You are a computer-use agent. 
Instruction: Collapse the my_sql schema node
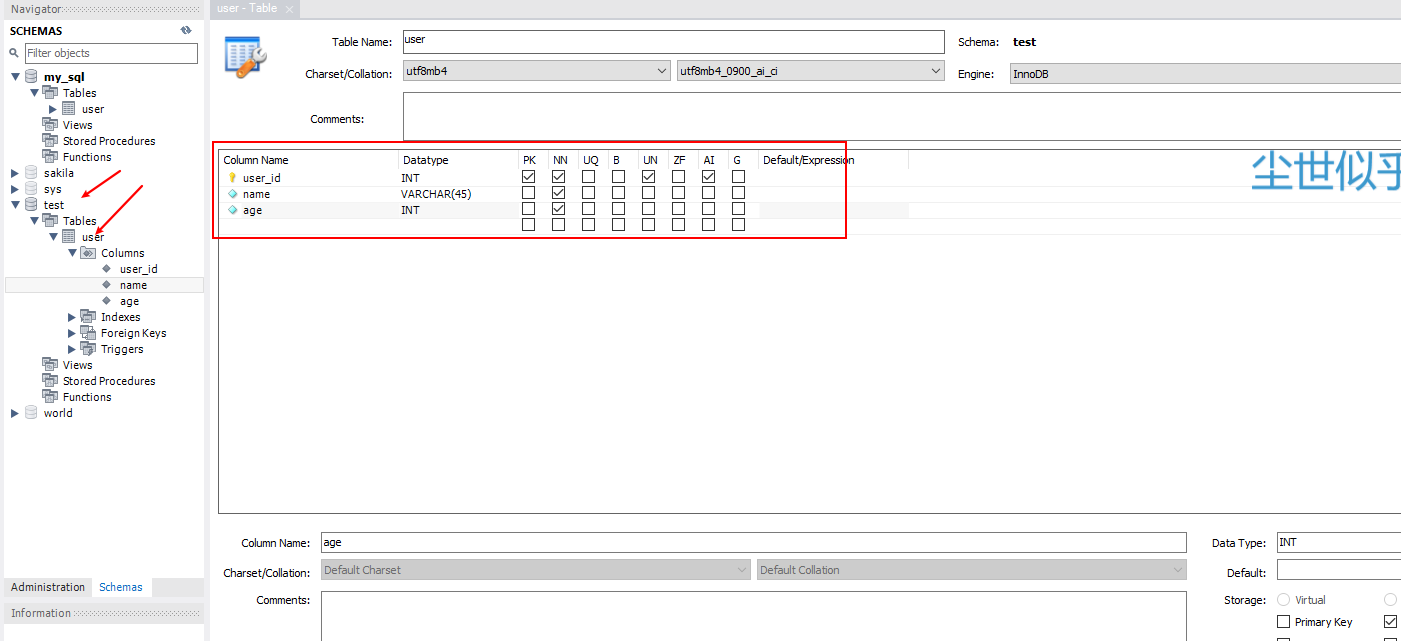[x=15, y=77]
